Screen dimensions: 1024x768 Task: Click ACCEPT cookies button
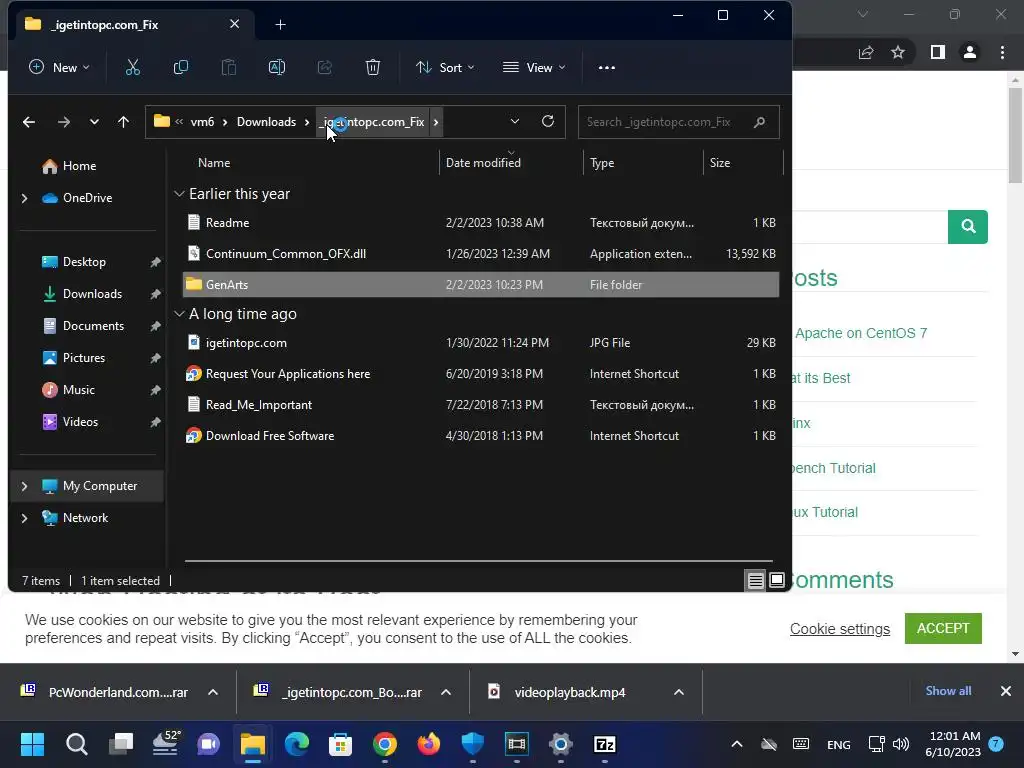click(x=943, y=628)
